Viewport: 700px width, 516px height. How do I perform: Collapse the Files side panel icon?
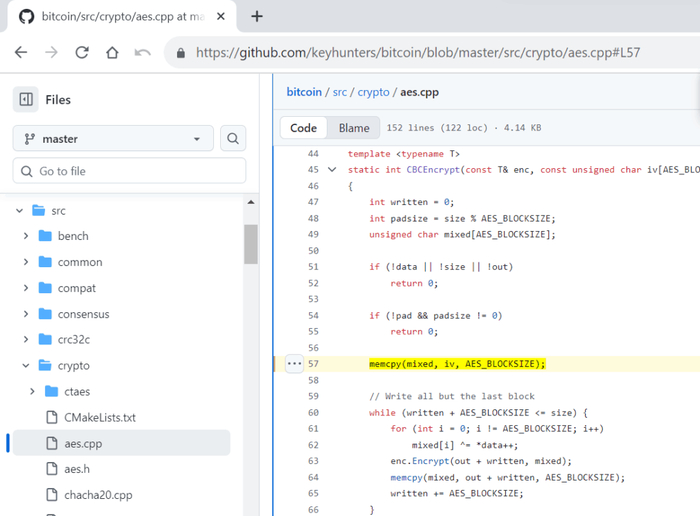pyautogui.click(x=26, y=99)
